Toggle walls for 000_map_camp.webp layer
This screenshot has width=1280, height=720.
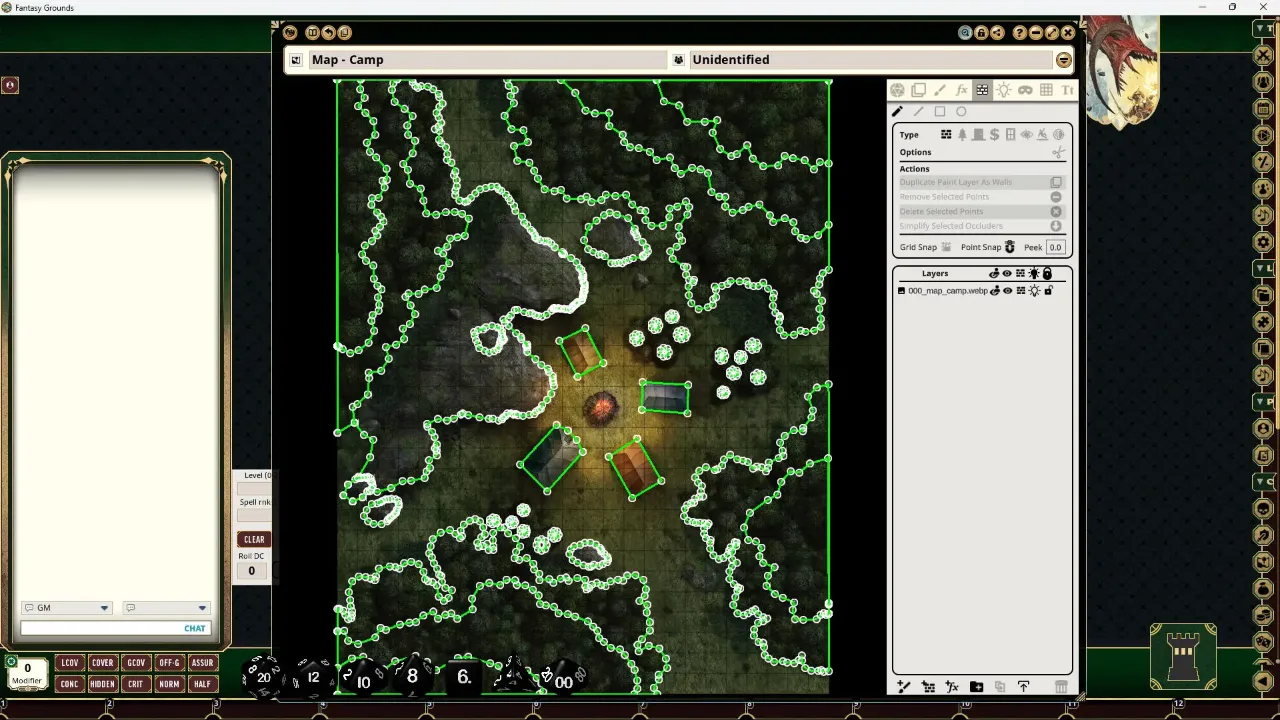(1020, 291)
